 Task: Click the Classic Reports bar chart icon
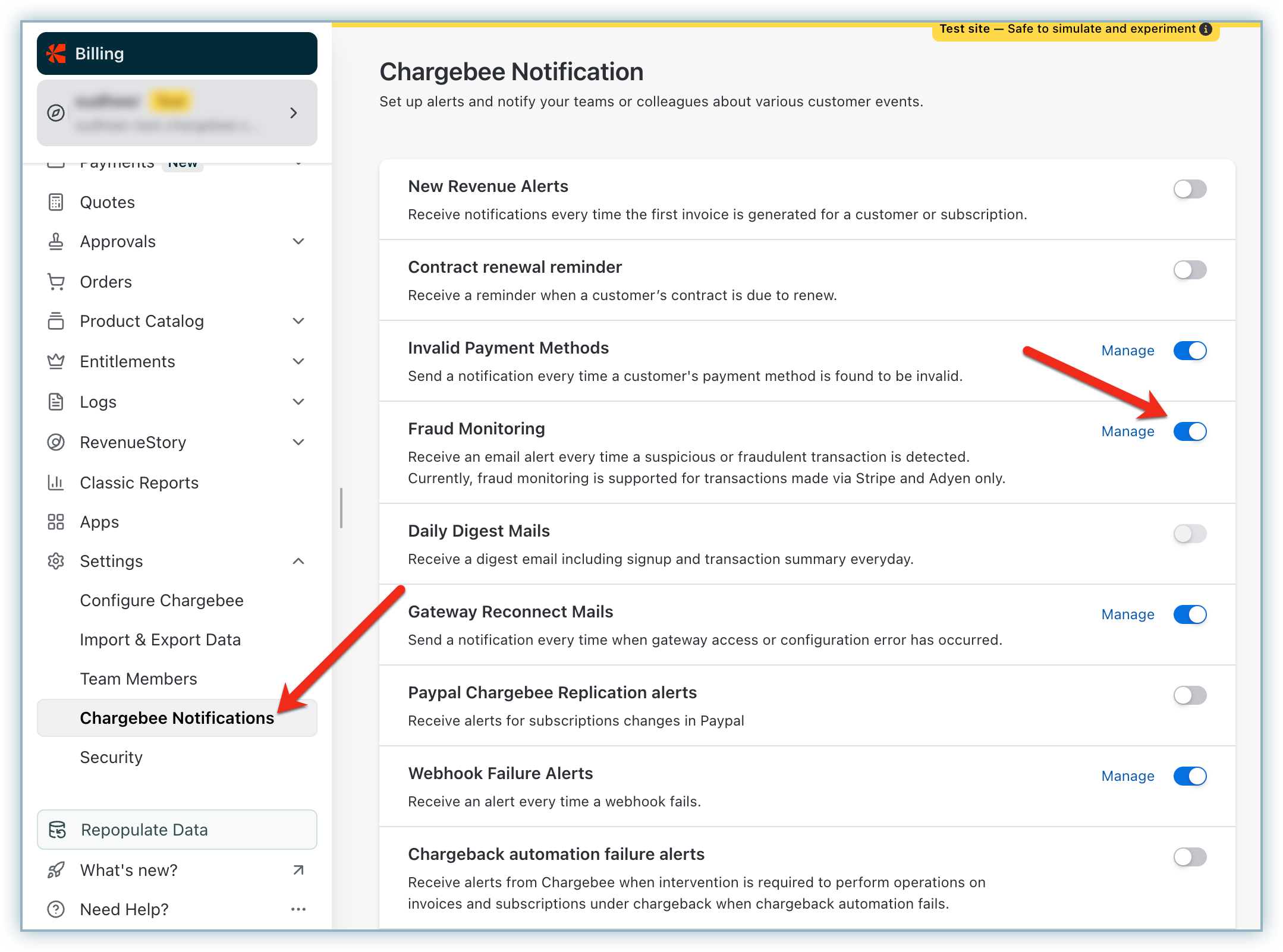[x=56, y=483]
